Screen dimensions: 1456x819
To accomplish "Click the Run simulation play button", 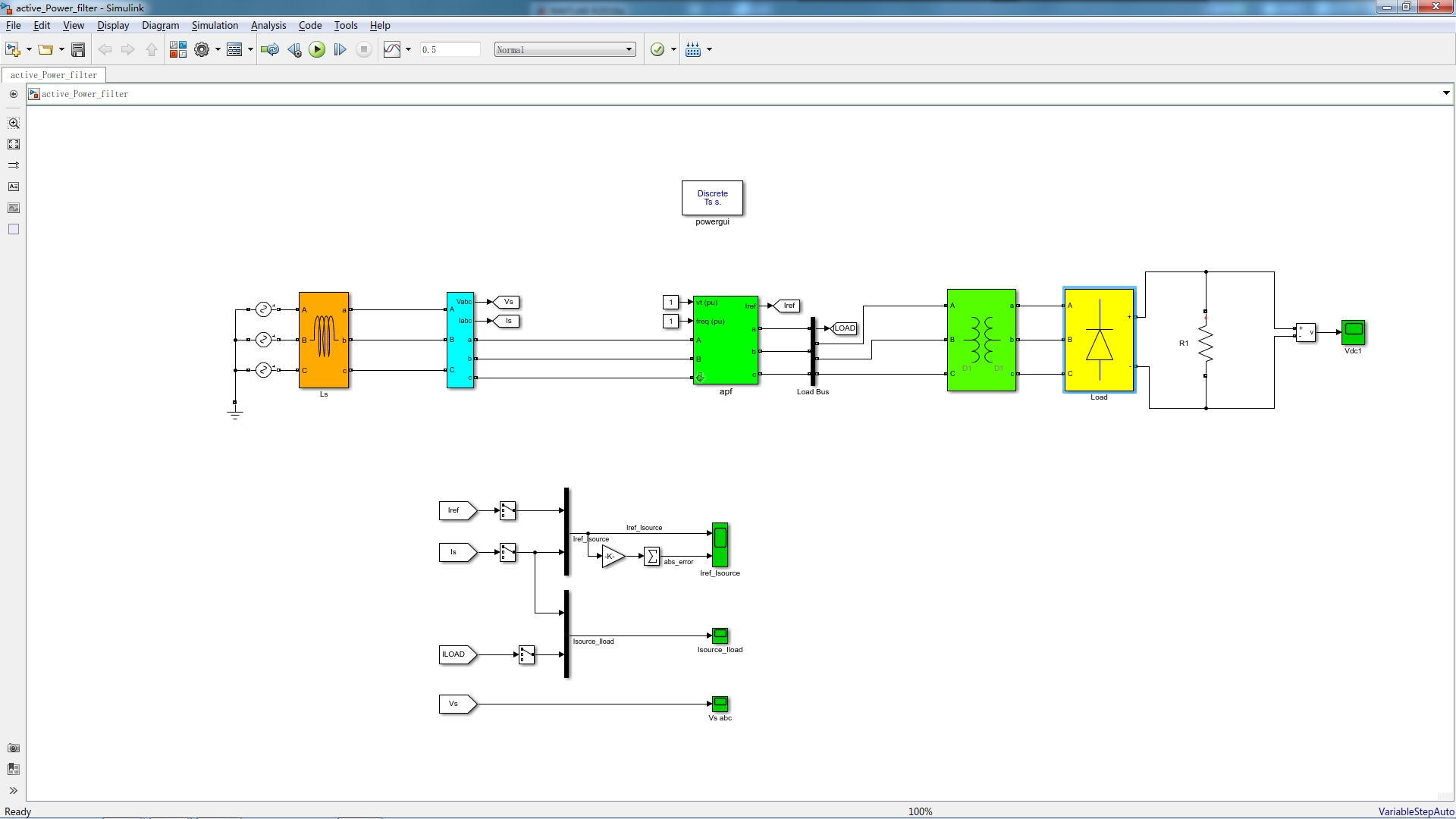I will [x=317, y=50].
